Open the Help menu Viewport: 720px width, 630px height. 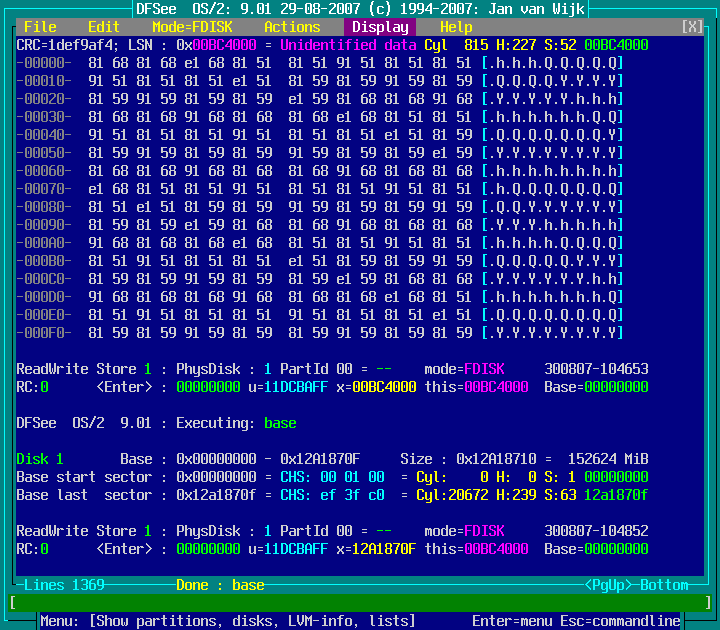456,27
